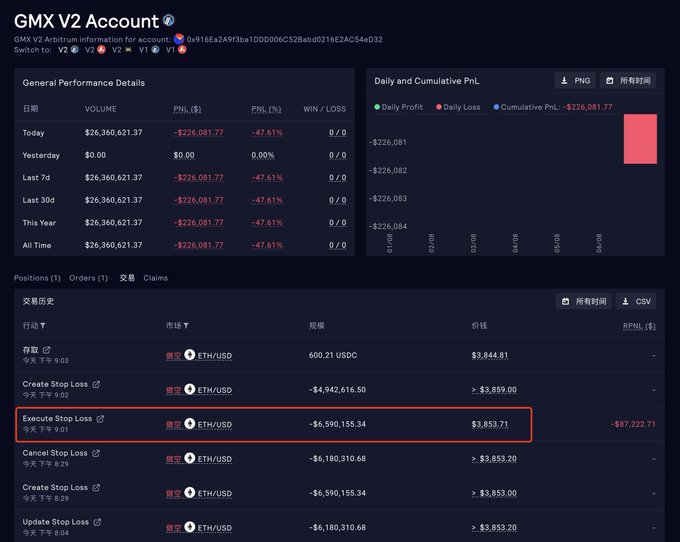The height and width of the screenshot is (542, 680).
Task: Click ETH/USD market in Execute Stop Loss row
Action: (215, 424)
